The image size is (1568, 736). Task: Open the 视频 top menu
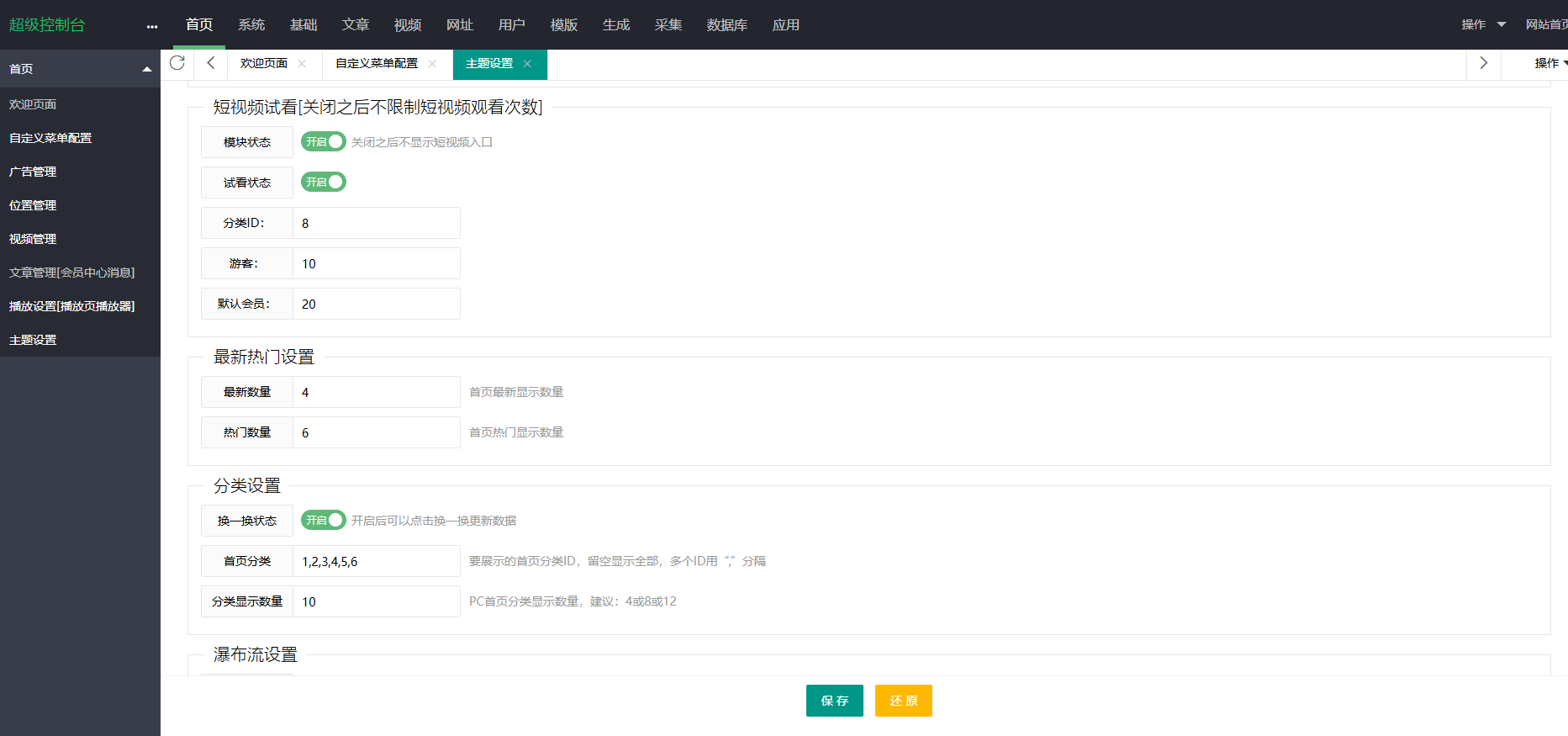click(407, 25)
